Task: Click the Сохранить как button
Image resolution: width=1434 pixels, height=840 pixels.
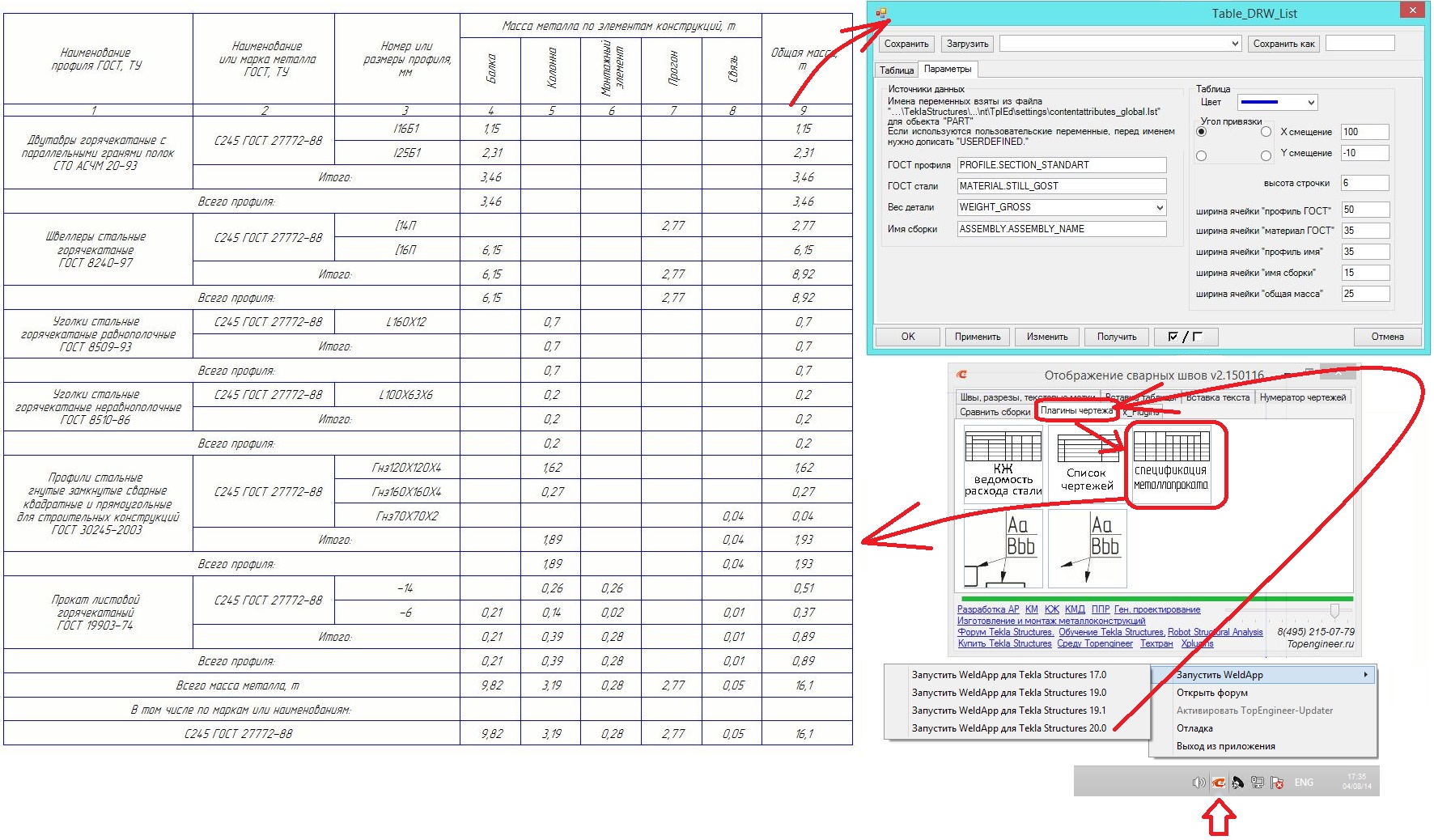Action: click(x=1284, y=44)
